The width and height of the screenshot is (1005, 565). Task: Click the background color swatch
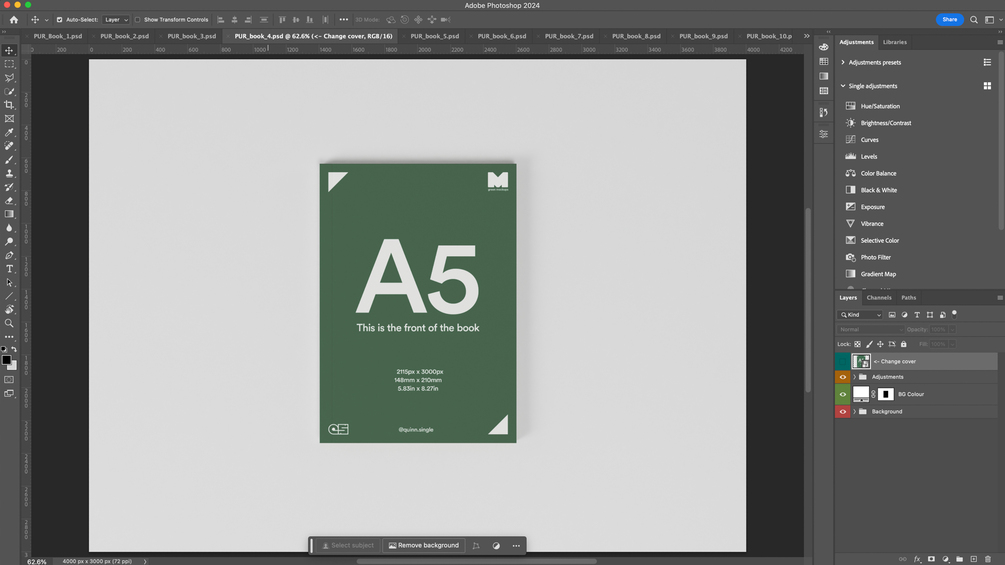pos(13,366)
